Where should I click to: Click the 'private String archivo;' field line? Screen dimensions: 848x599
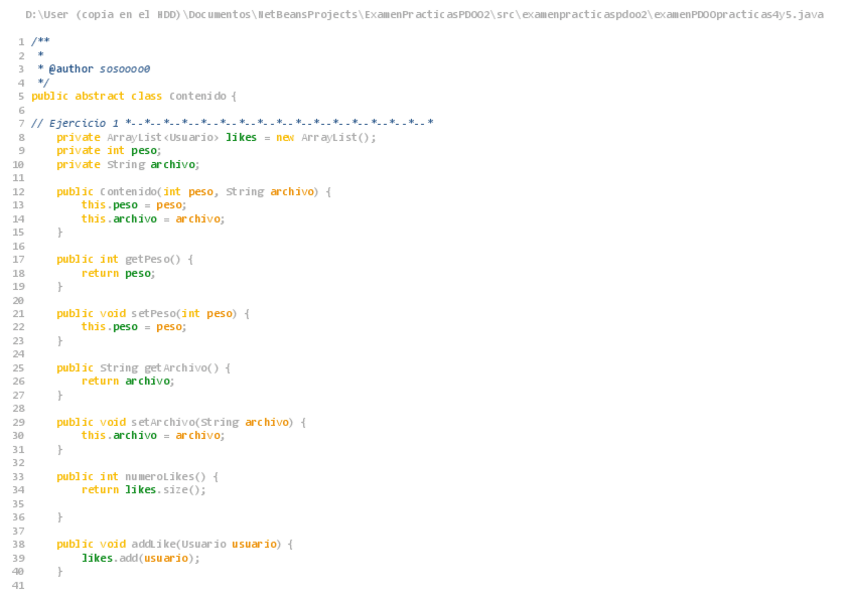point(128,164)
